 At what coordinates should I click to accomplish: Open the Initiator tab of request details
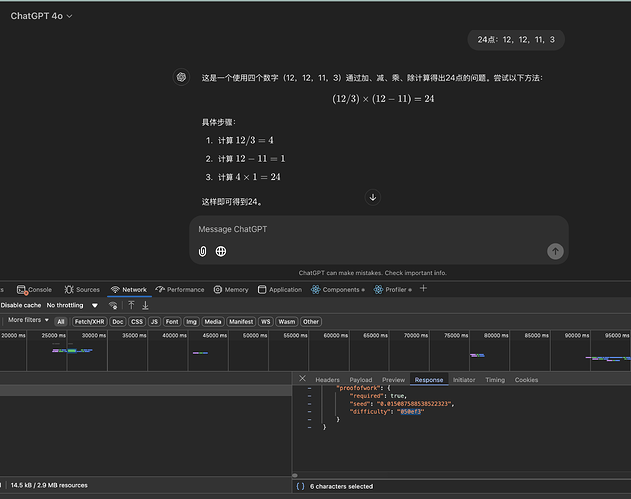464,380
